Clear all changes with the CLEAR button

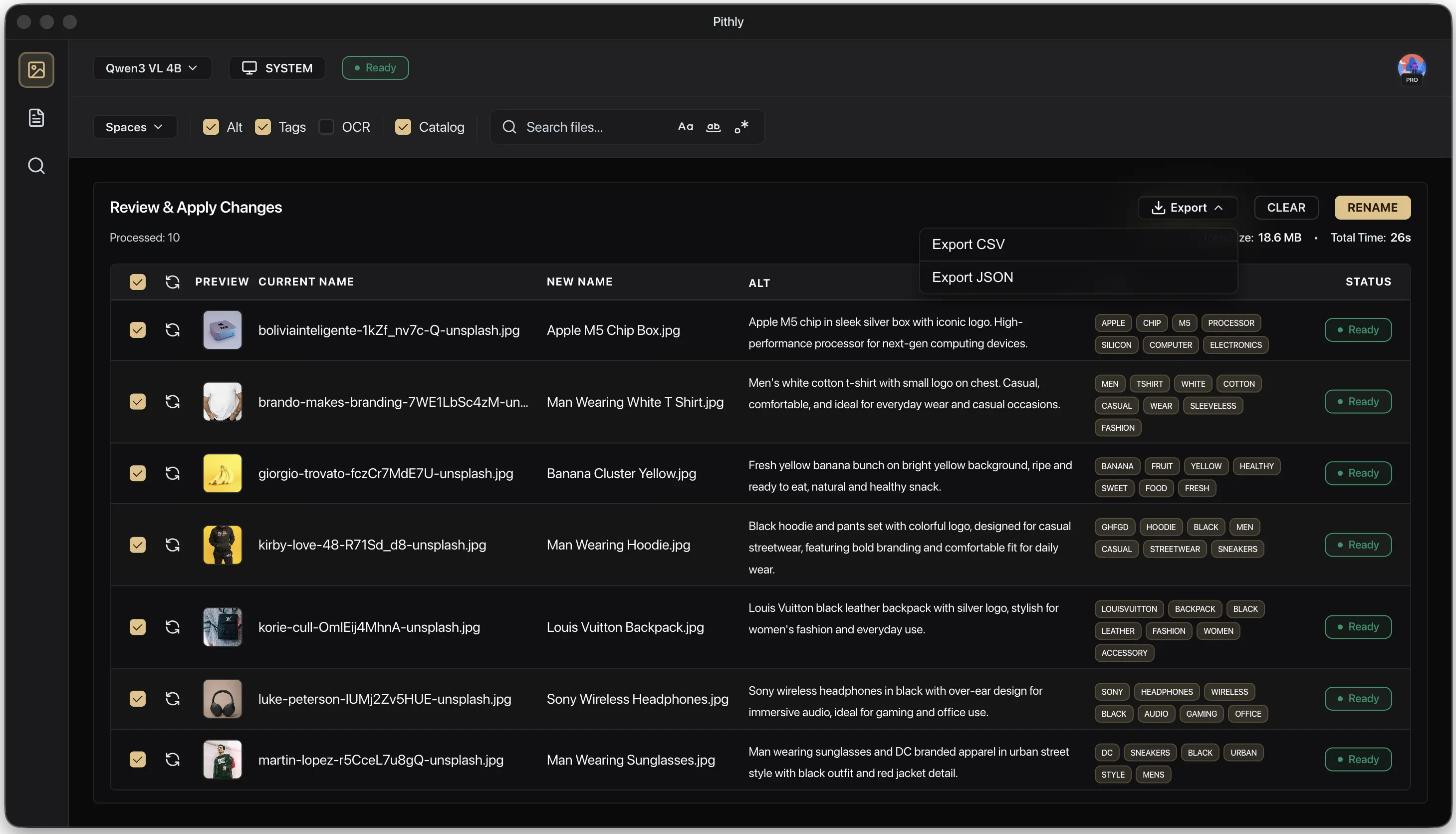click(1286, 207)
